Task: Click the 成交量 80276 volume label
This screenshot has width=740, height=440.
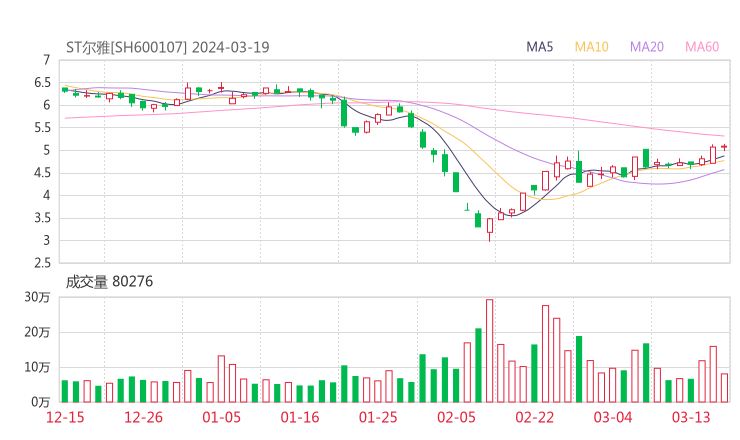Action: click(109, 282)
